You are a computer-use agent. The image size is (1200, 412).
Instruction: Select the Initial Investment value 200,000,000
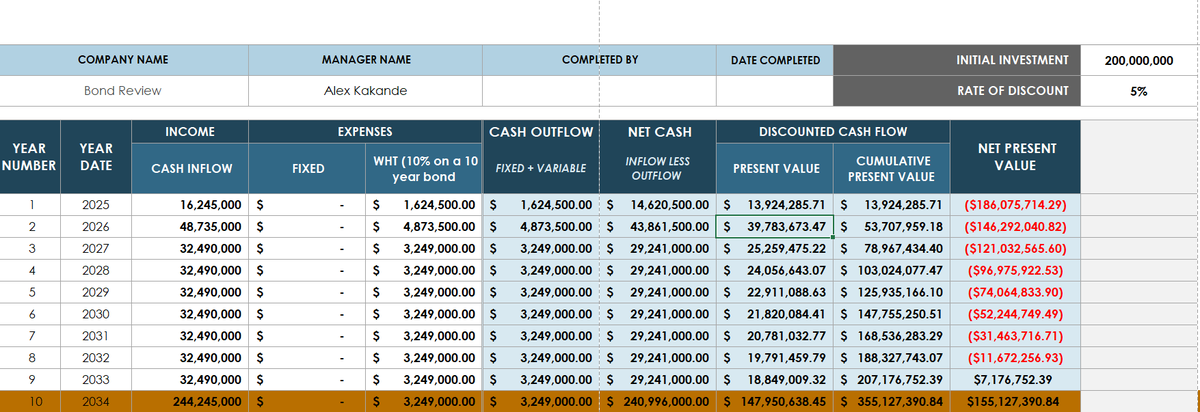pos(1139,60)
